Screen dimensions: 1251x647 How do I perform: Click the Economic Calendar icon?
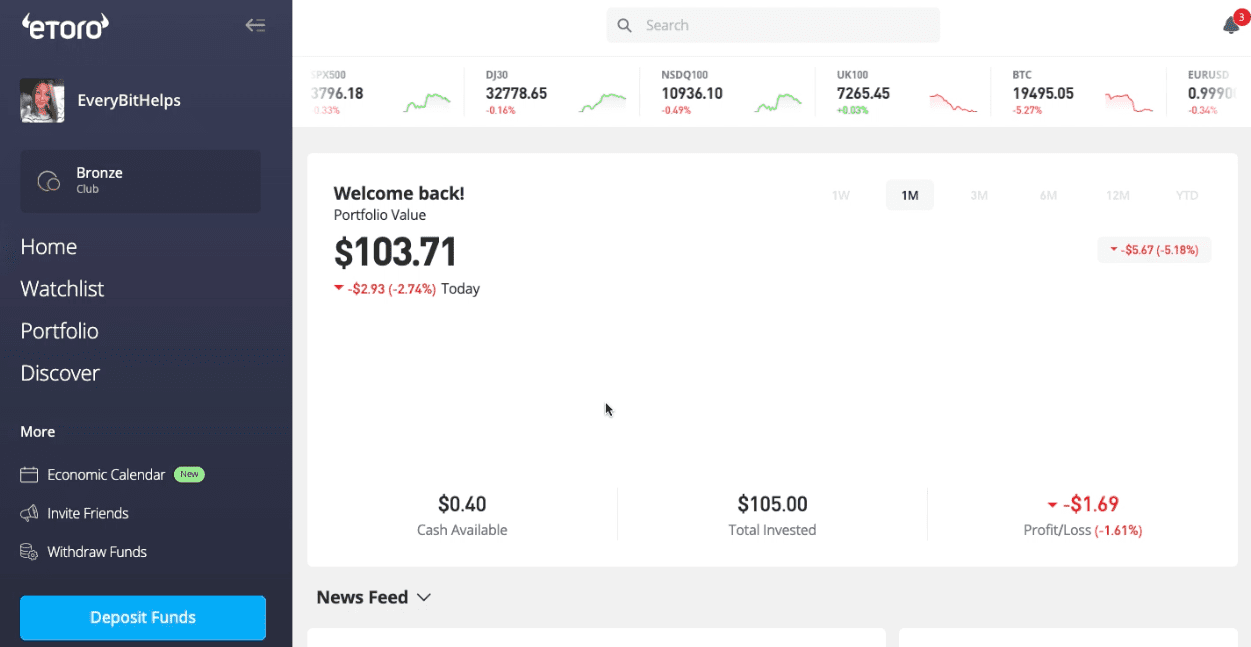pos(30,475)
